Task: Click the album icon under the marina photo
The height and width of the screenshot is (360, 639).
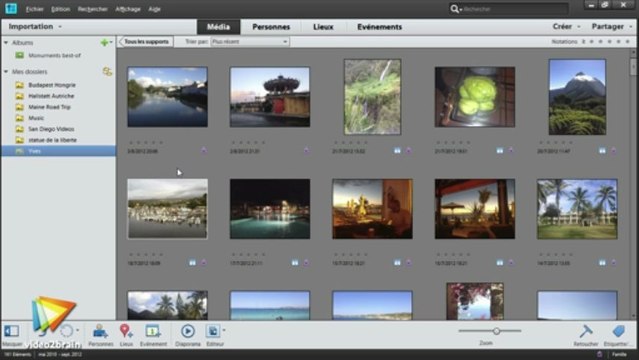Action: coord(192,263)
